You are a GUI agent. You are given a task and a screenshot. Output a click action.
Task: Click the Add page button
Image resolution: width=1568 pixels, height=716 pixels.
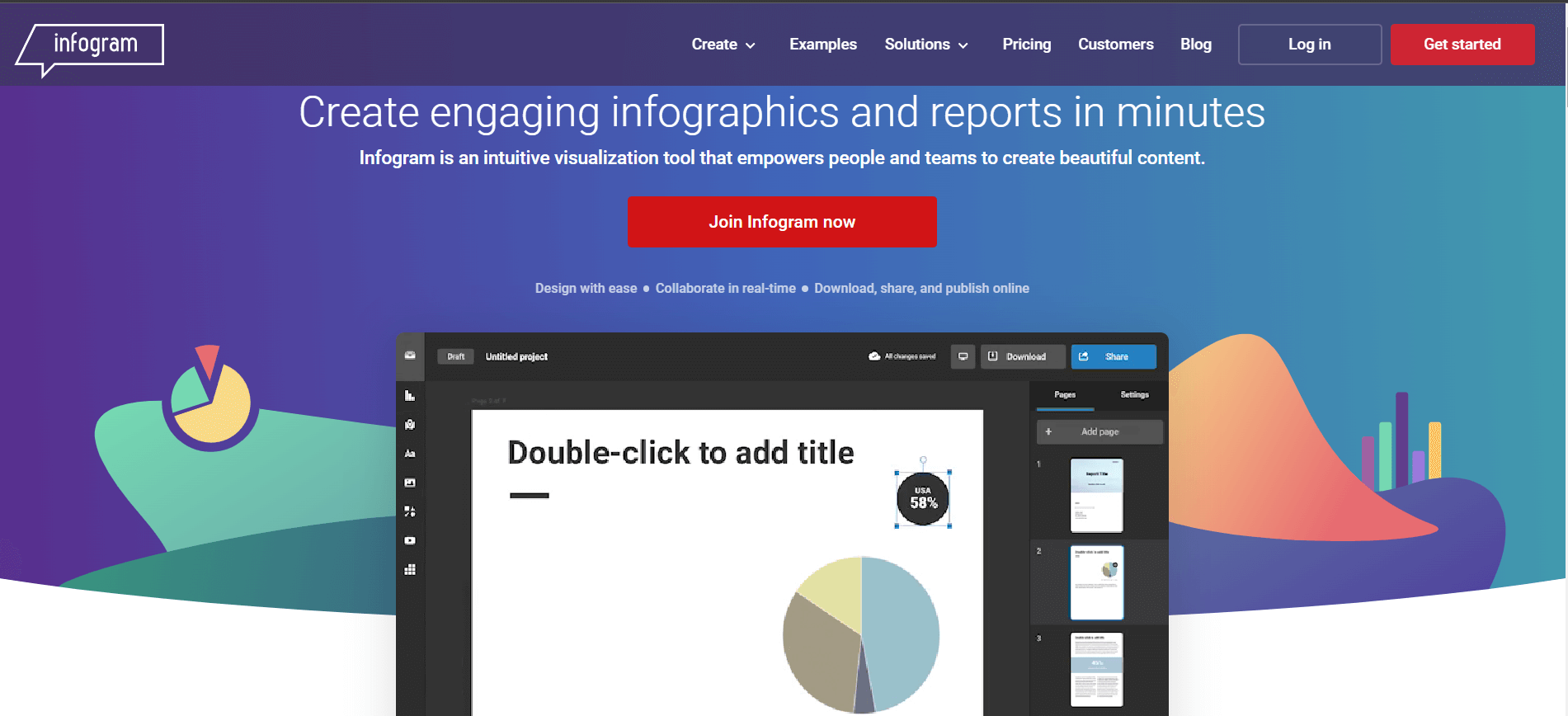(x=1099, y=431)
